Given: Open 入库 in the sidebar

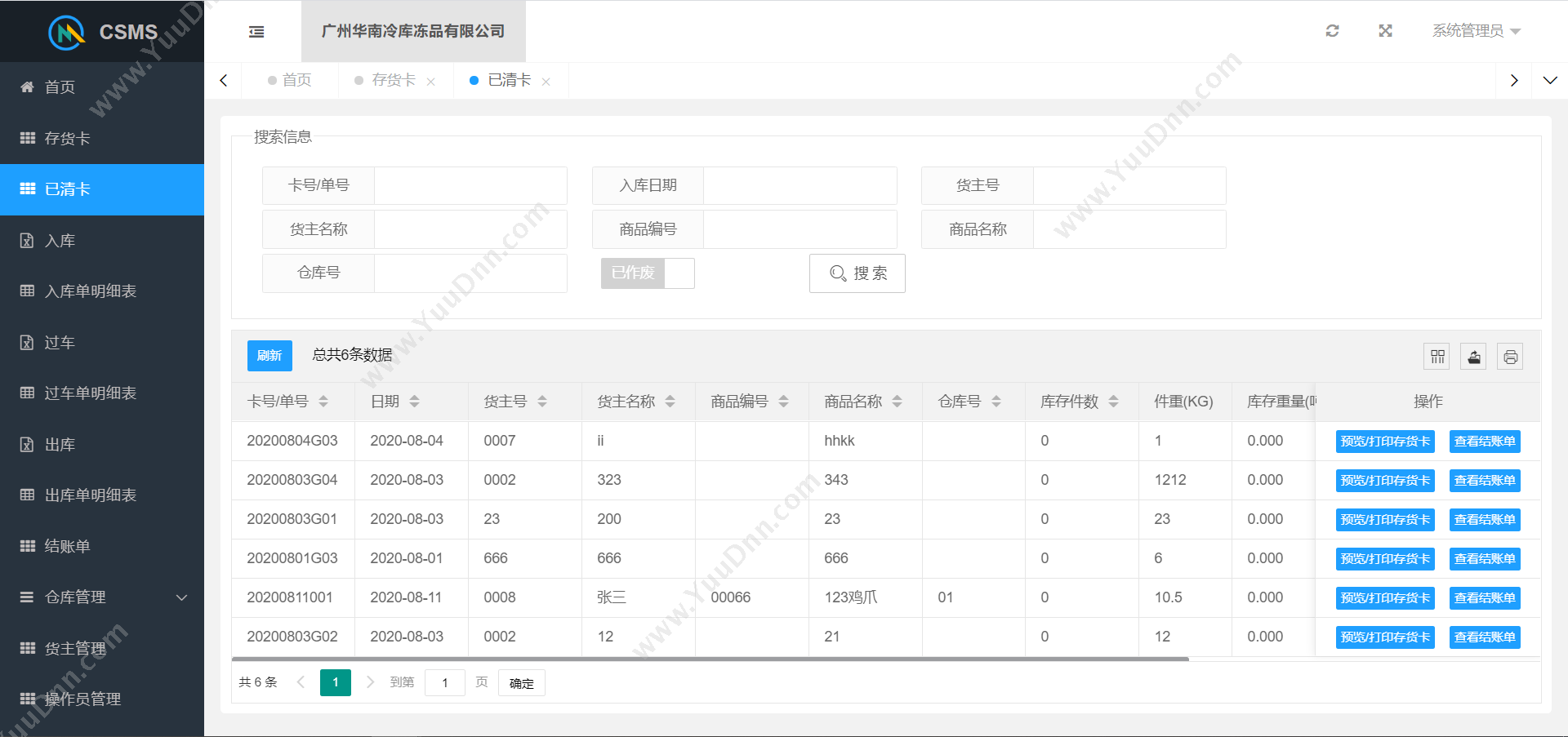Looking at the screenshot, I should pos(102,241).
